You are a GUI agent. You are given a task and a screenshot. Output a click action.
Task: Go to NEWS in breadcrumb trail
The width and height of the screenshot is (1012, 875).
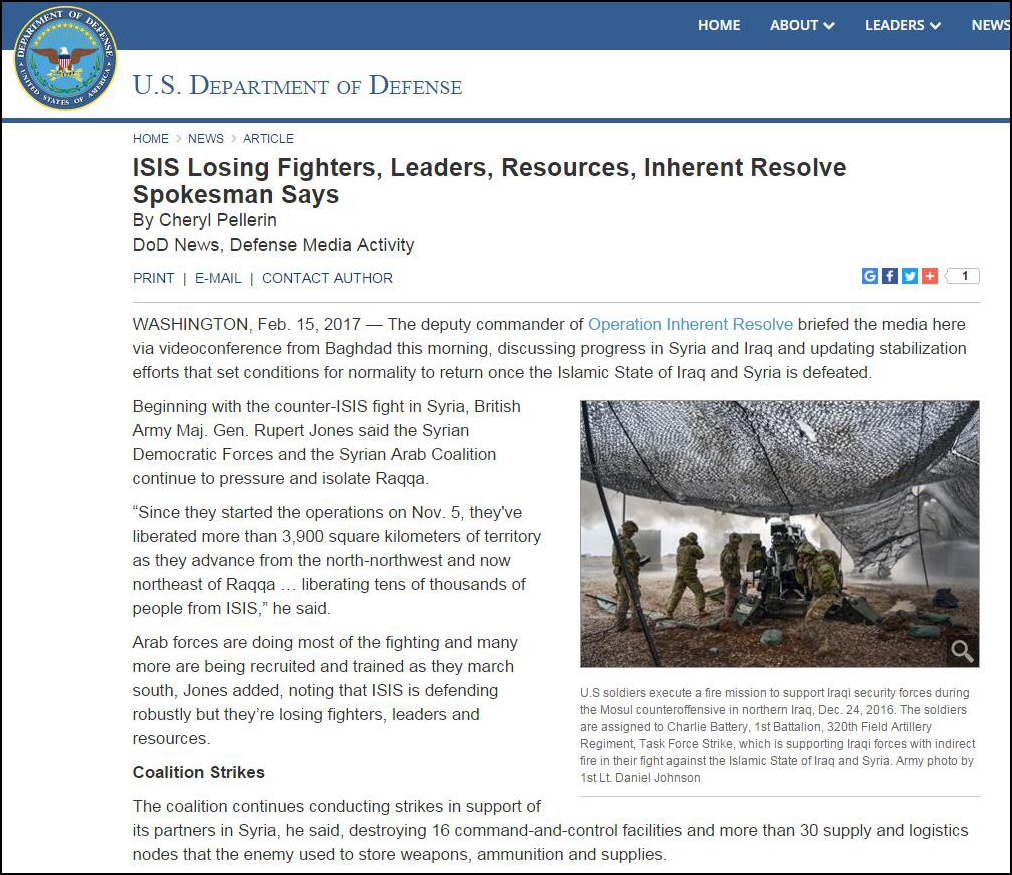[206, 139]
